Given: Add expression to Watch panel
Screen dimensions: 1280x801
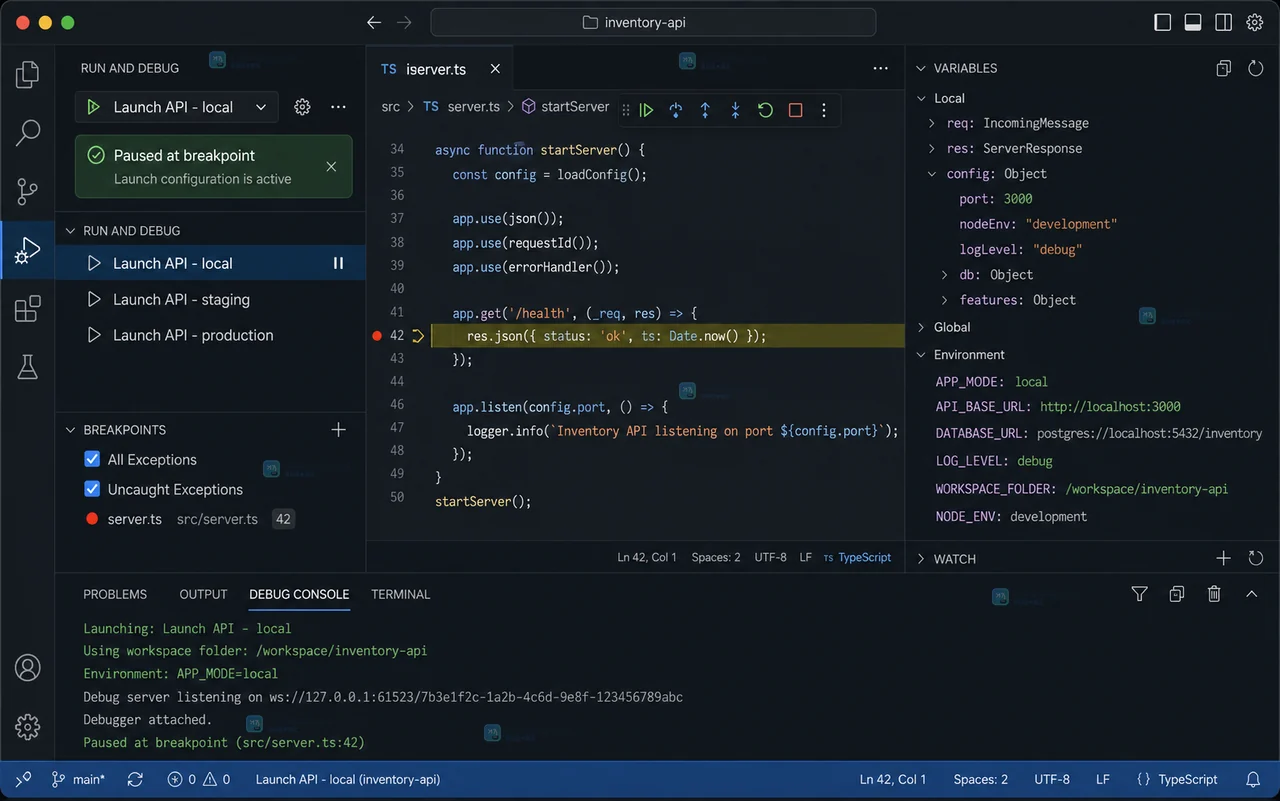Looking at the screenshot, I should 1223,558.
